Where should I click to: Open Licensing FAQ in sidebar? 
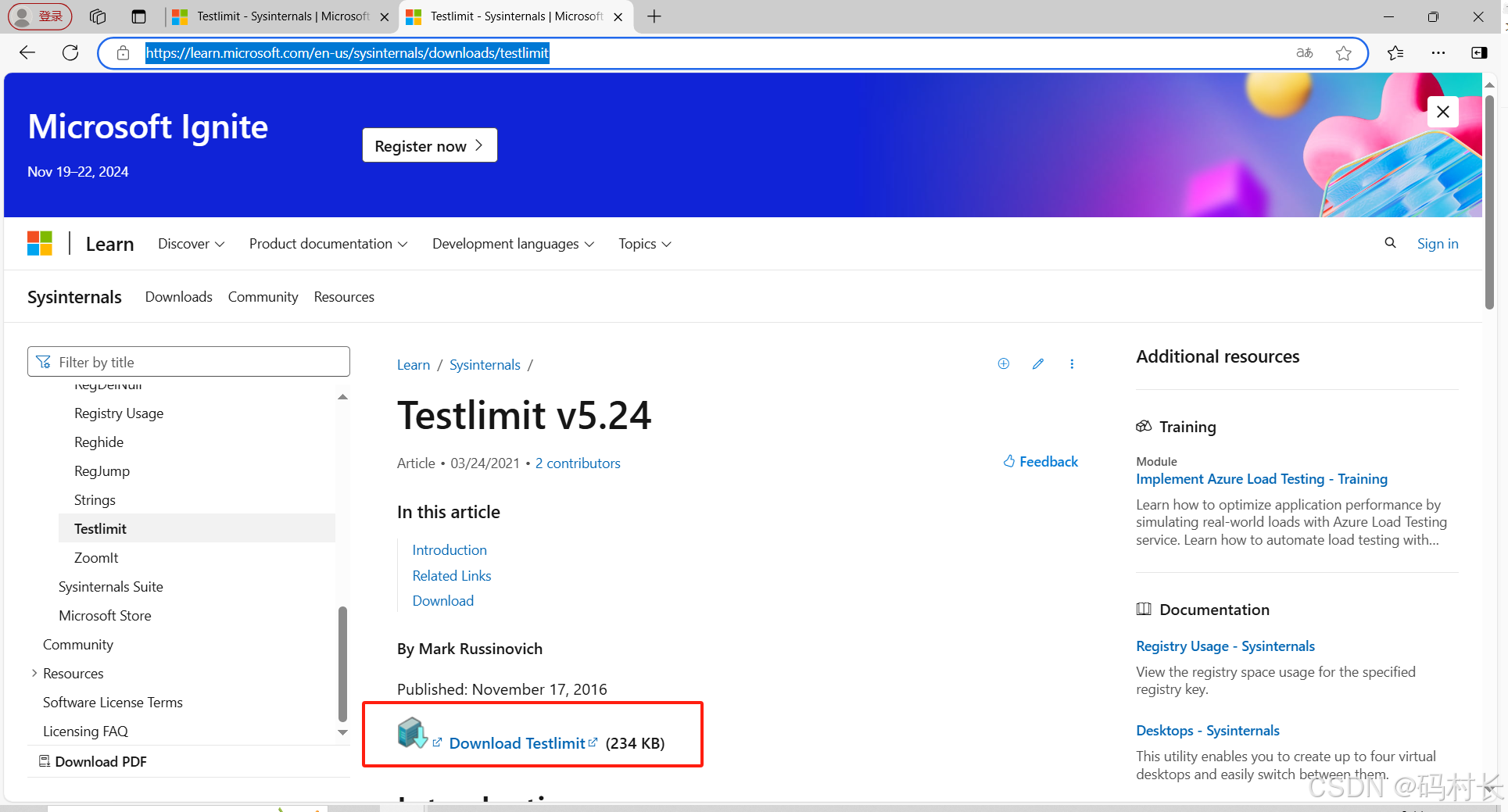(85, 732)
